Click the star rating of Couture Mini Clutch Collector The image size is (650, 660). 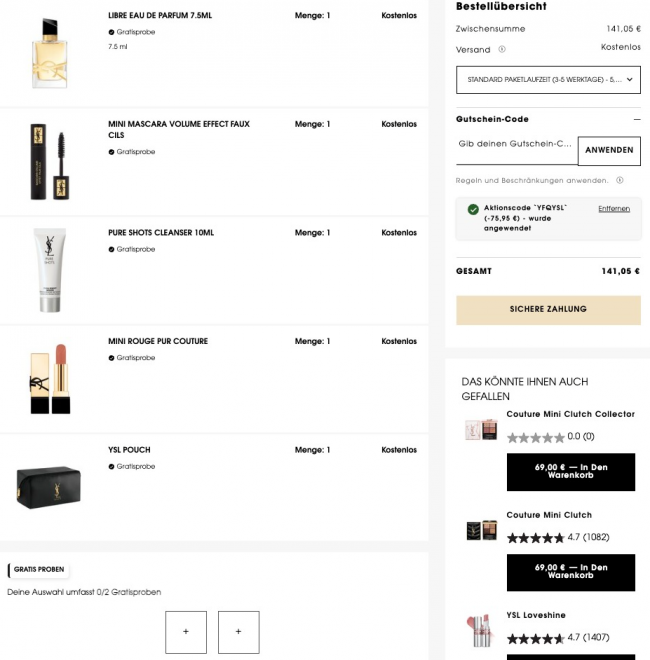coord(535,437)
